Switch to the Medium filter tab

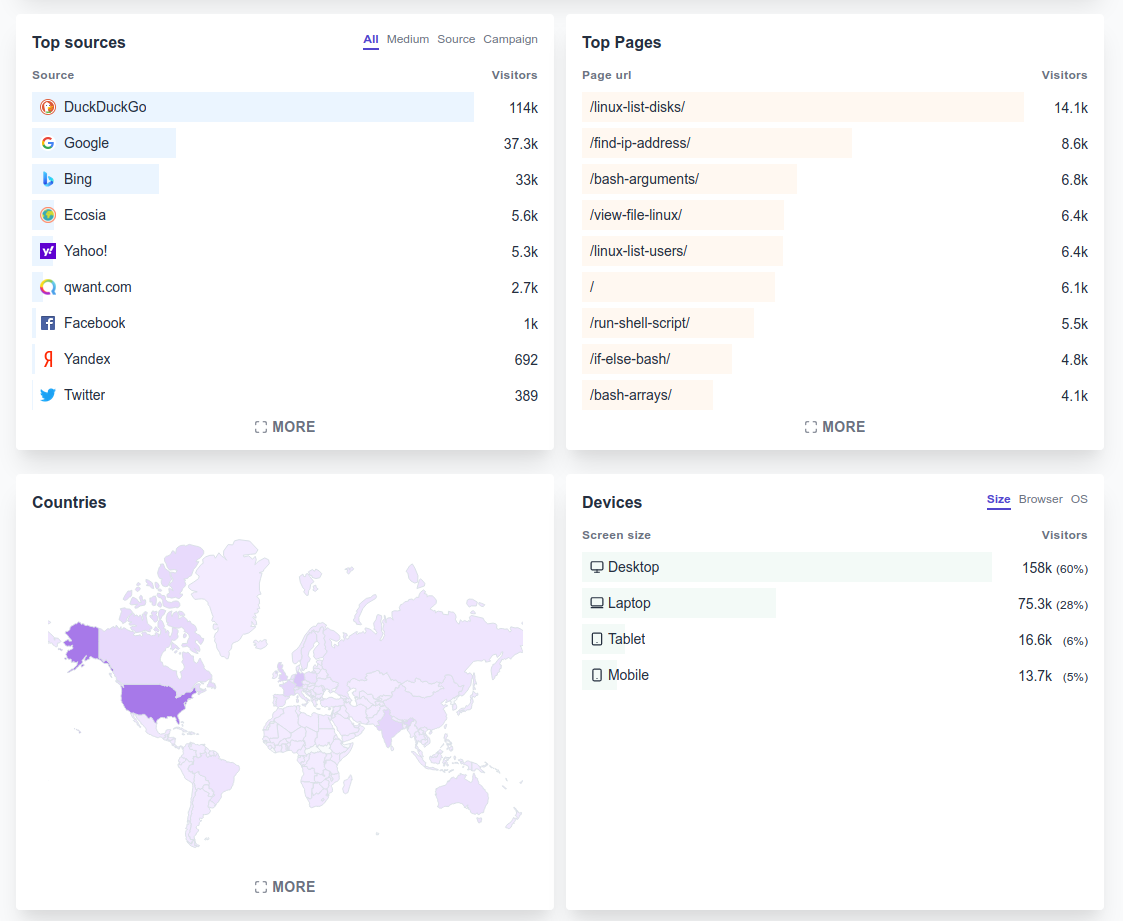407,39
